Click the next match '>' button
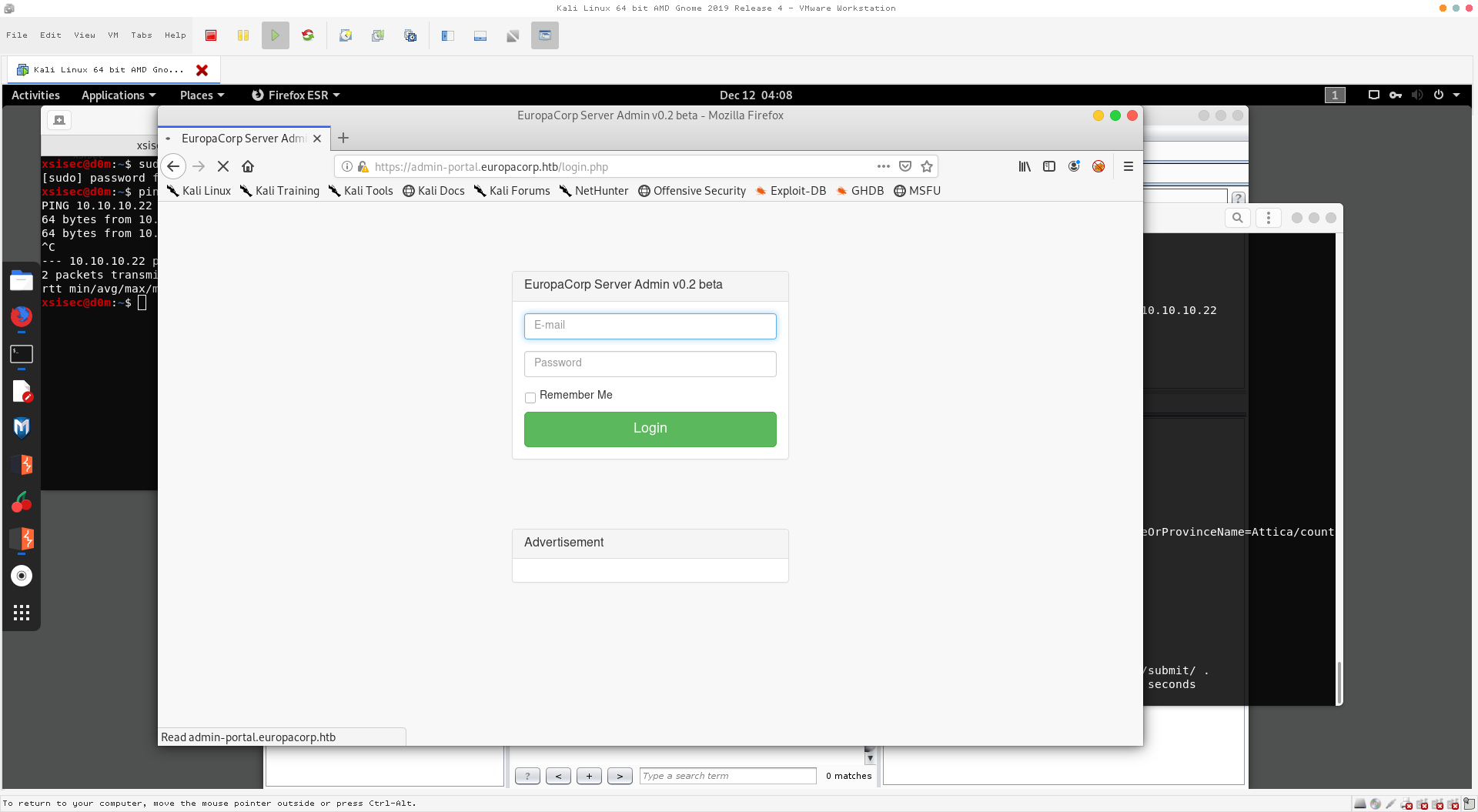The height and width of the screenshot is (812, 1478). 620,776
